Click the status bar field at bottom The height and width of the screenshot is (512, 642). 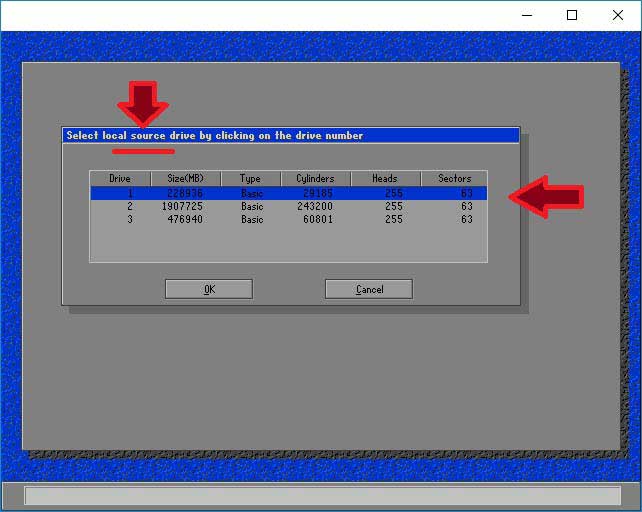tap(321, 496)
